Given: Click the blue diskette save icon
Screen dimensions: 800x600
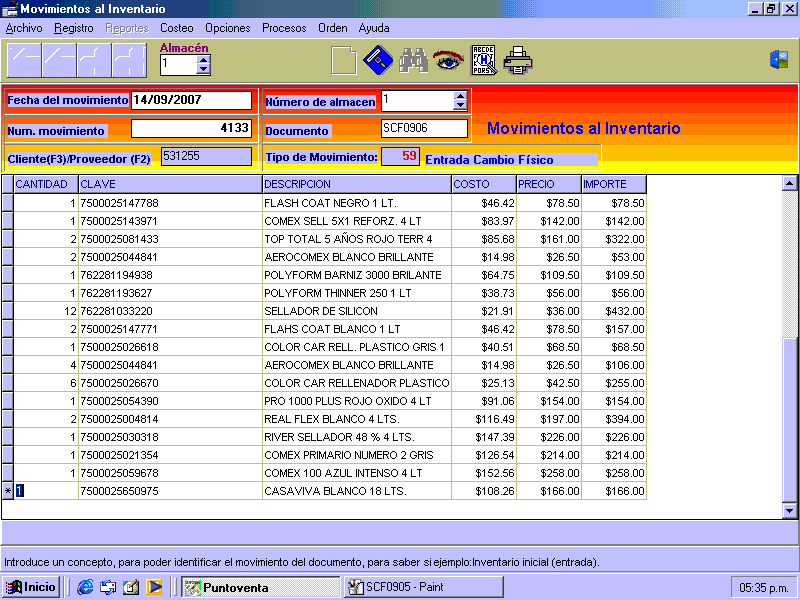Looking at the screenshot, I should 377,61.
